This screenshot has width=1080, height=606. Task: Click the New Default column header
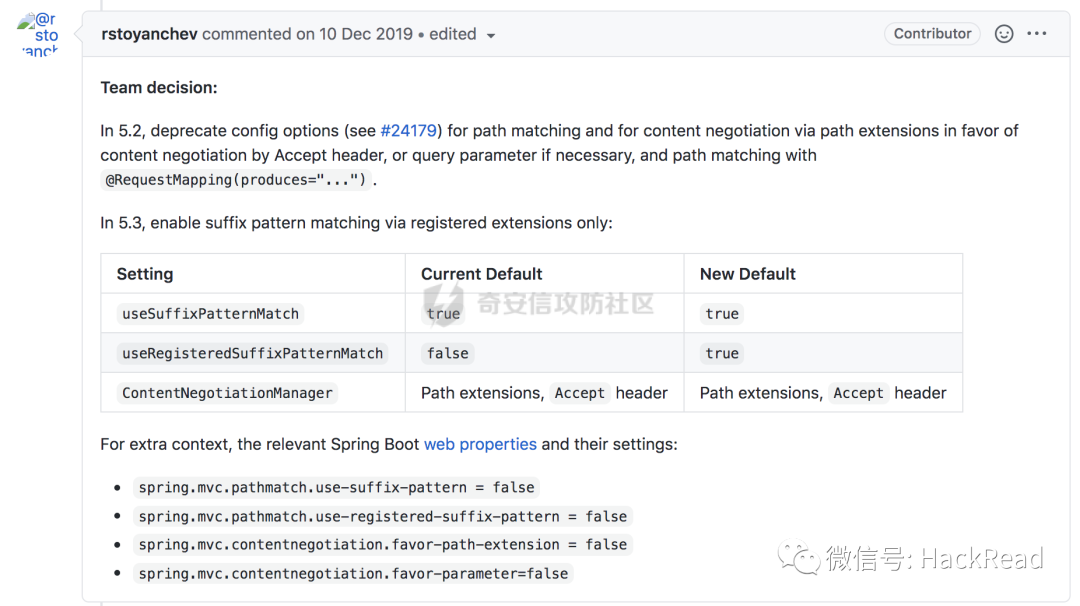point(747,274)
